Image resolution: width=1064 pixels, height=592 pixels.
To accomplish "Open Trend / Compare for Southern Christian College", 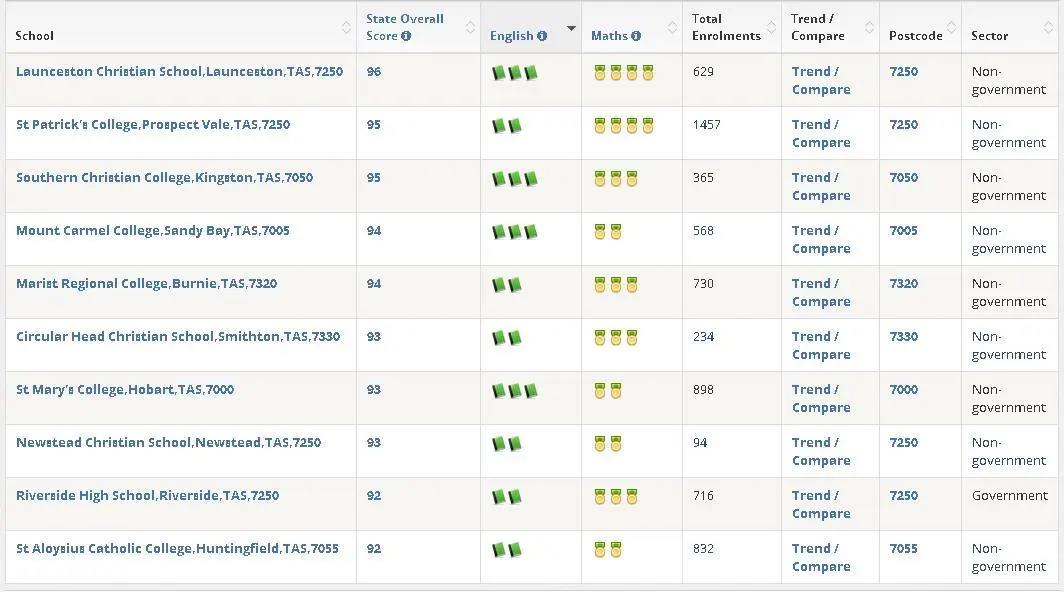I will click(821, 187).
